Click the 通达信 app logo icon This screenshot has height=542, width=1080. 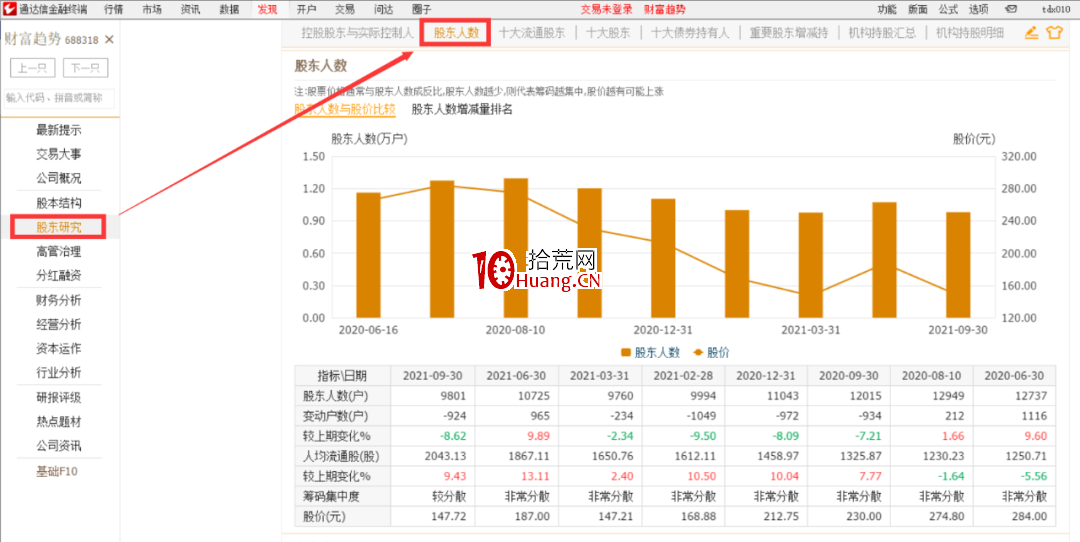tap(9, 9)
